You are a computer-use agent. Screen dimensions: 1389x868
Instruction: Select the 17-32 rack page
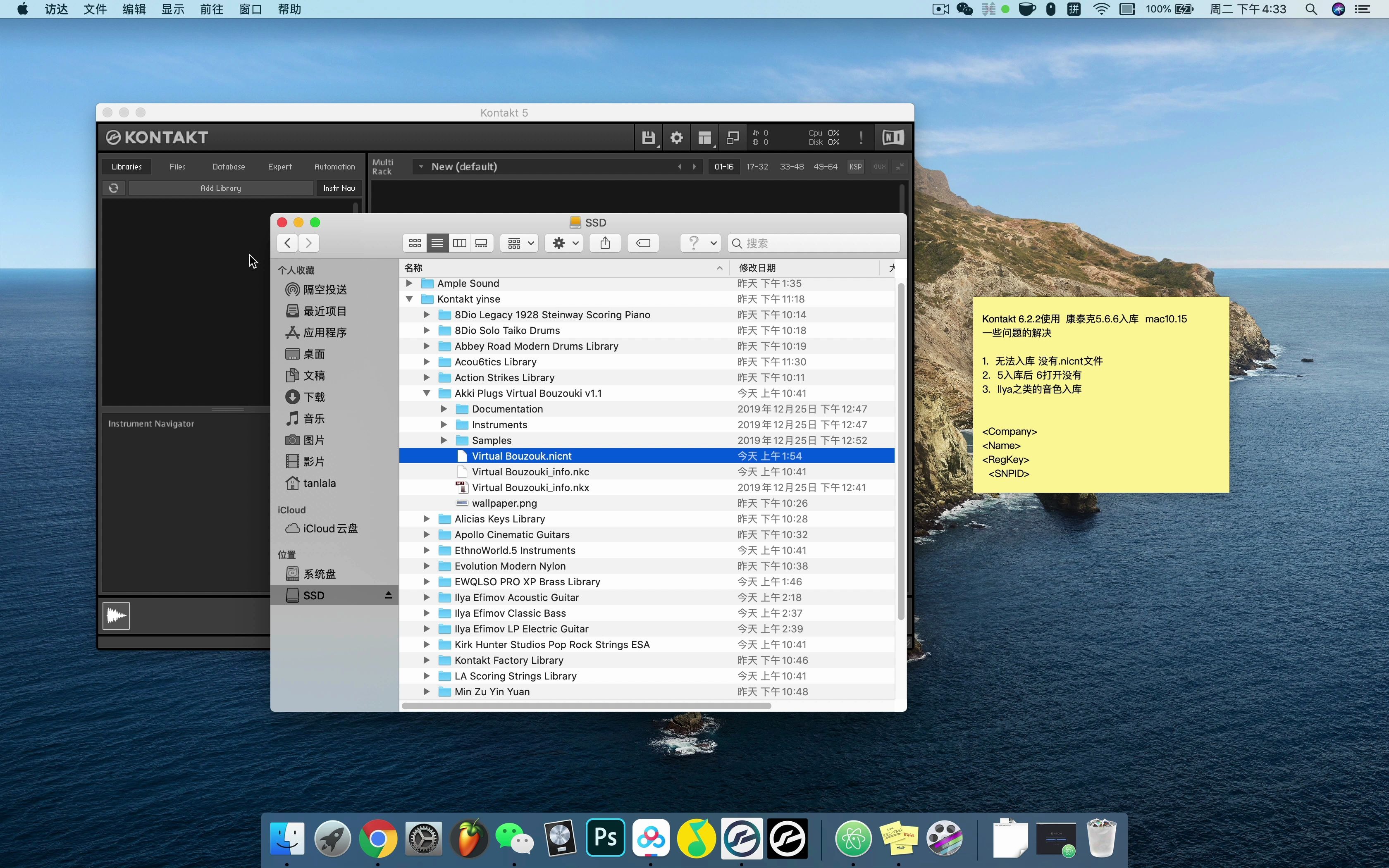(757, 167)
